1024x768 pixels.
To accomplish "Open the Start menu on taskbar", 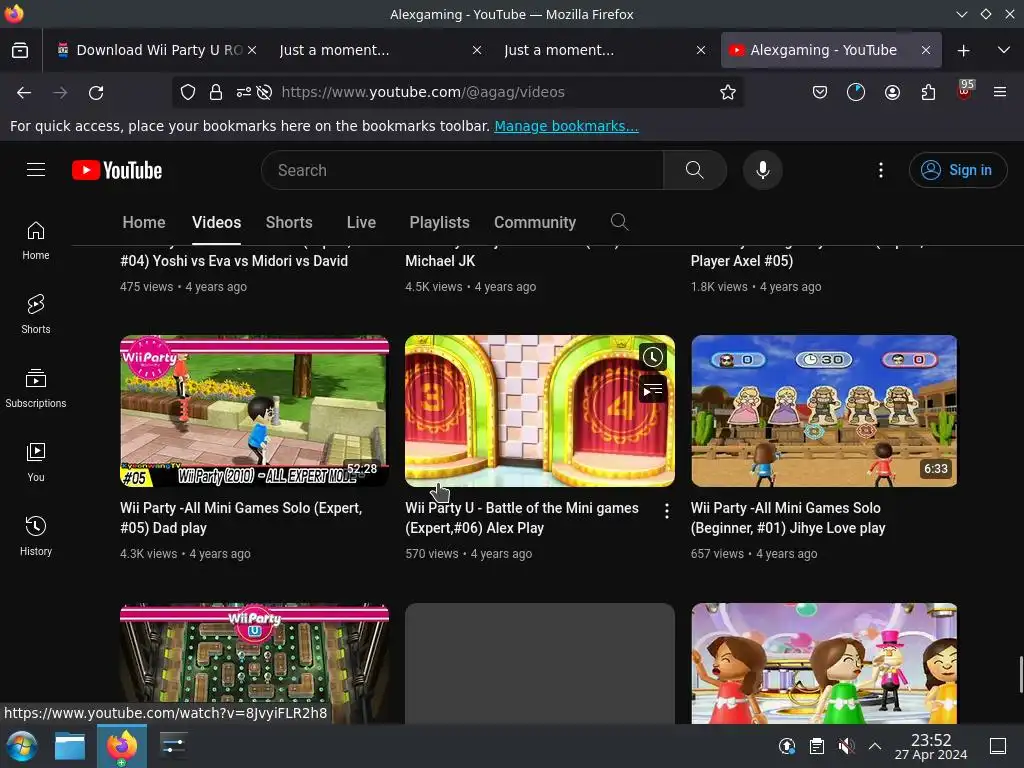I will [x=22, y=746].
